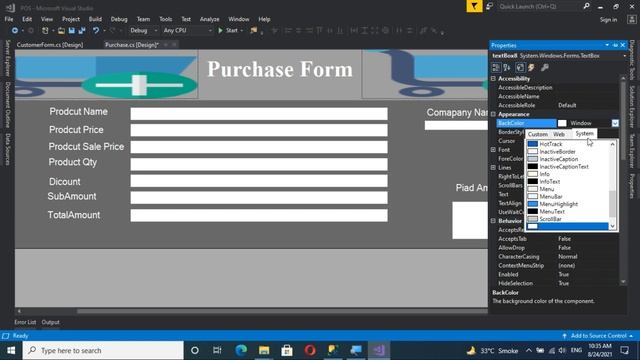The width and height of the screenshot is (640, 360).
Task: Click the Find in Files toolbar icon
Action: (253, 31)
